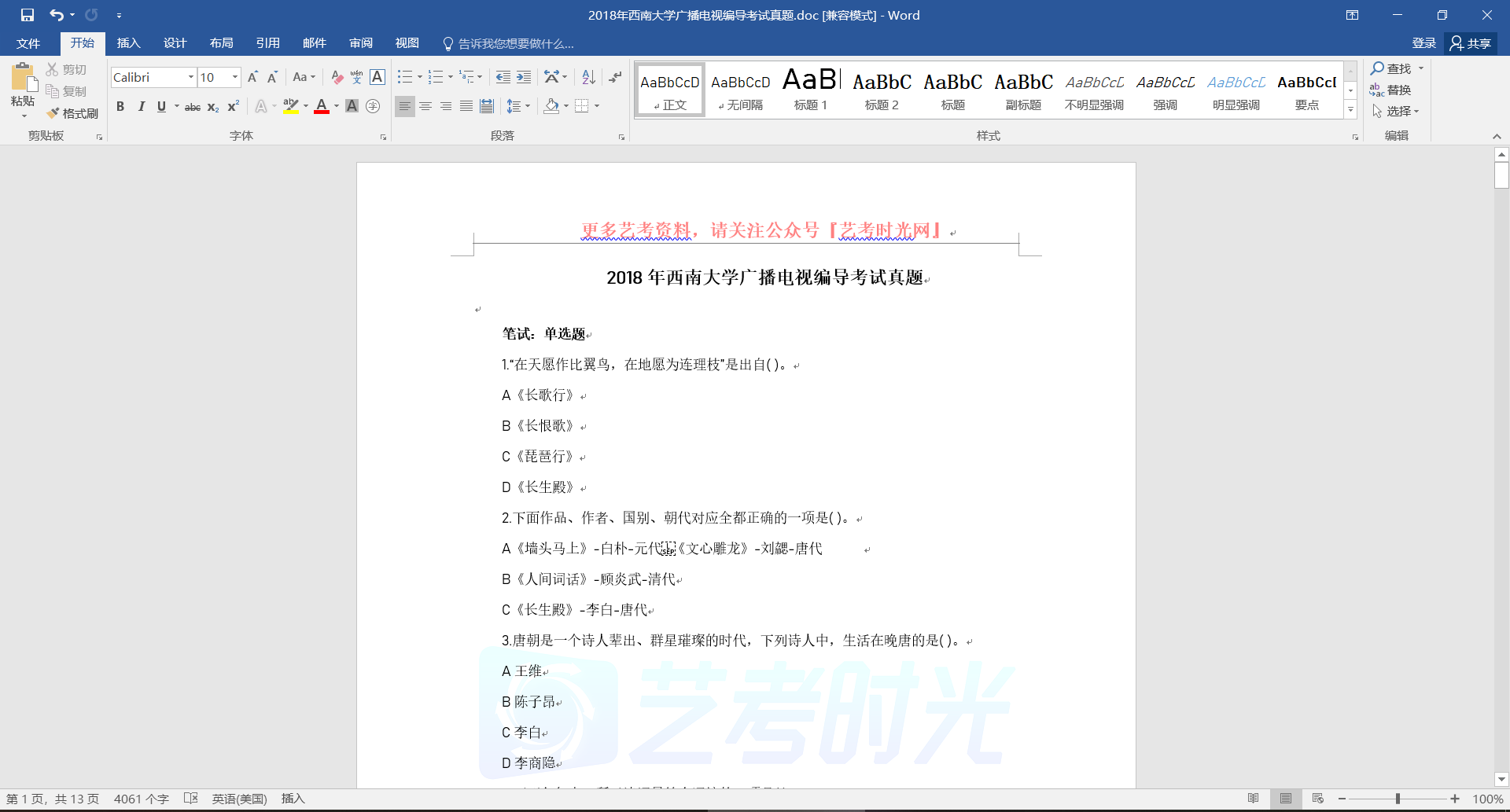
Task: Open the Calibri font name dropdown
Action: [190, 77]
